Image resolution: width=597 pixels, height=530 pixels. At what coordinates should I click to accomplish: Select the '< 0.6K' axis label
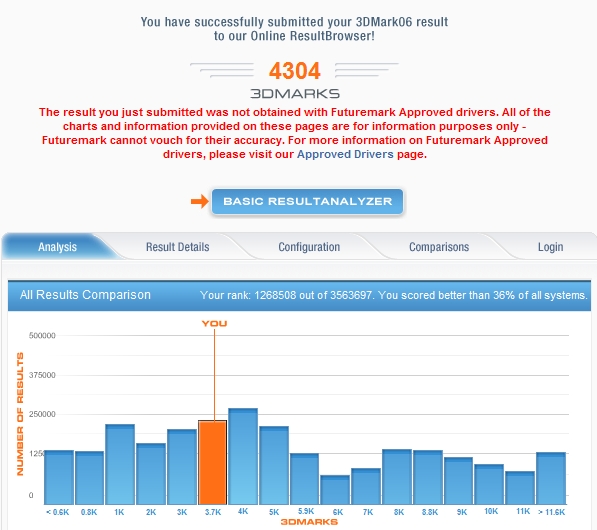pyautogui.click(x=57, y=512)
